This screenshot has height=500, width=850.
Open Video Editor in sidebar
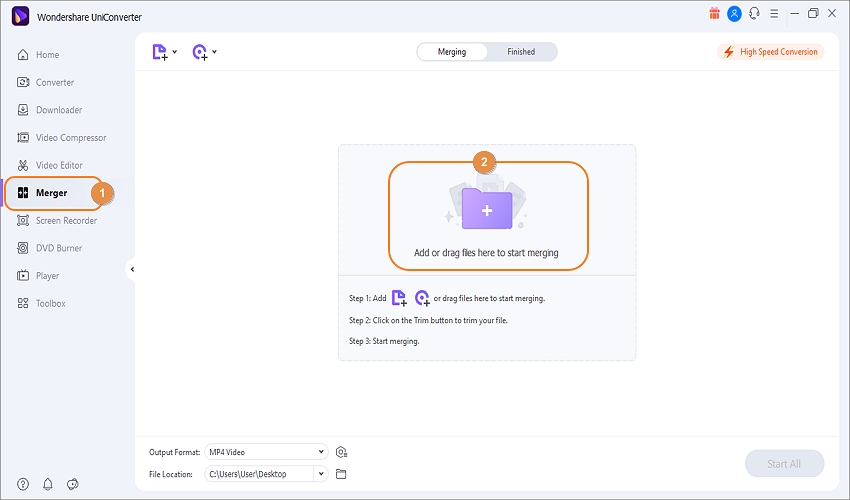click(x=50, y=165)
